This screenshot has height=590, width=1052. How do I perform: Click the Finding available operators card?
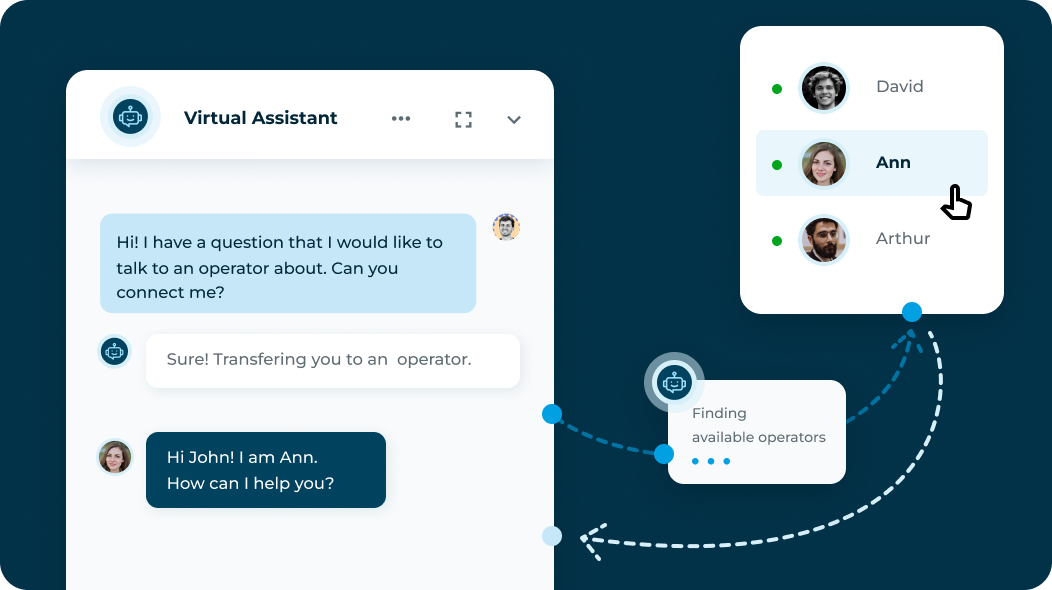point(757,430)
